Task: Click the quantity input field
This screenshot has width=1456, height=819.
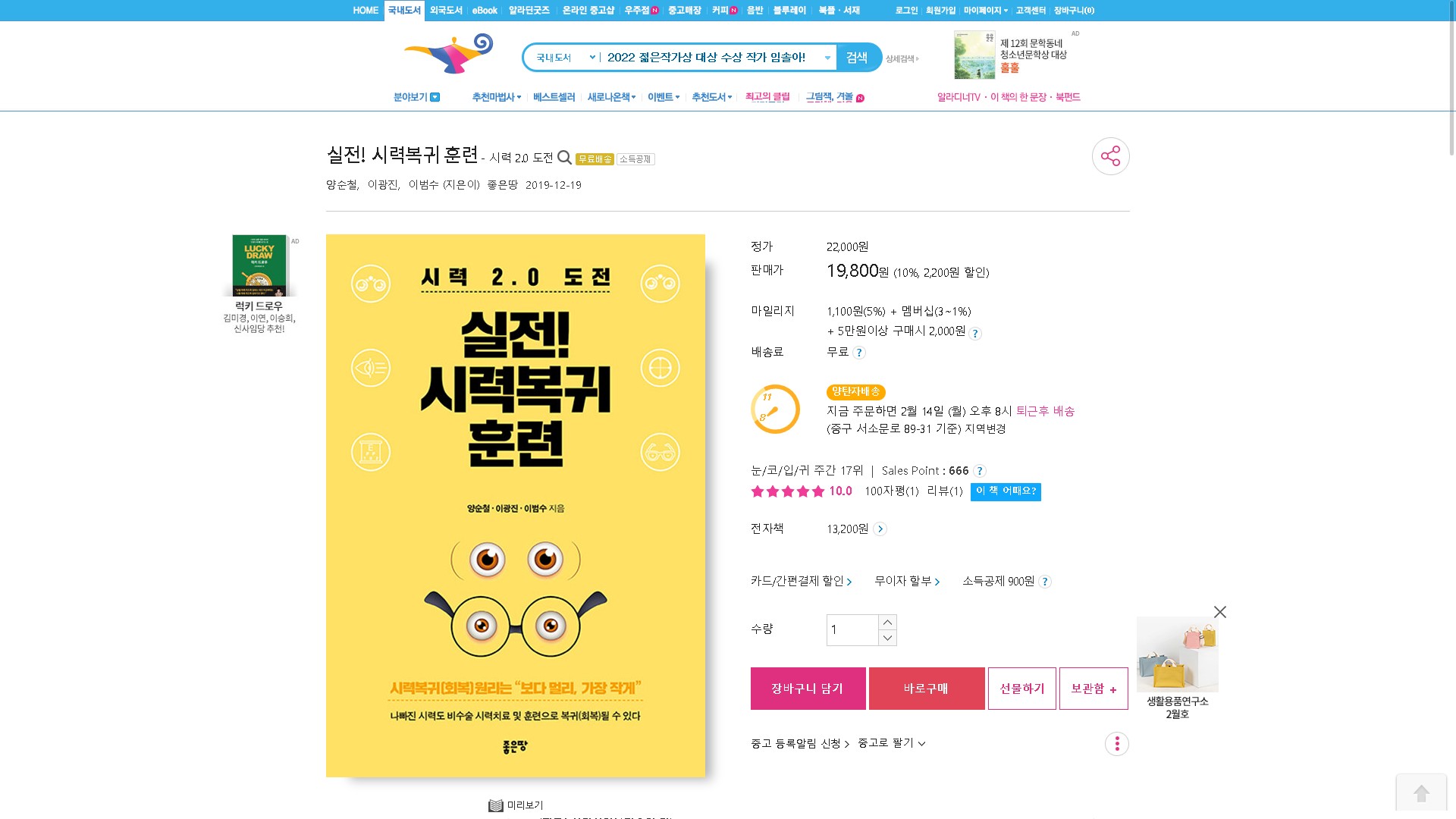Action: [852, 630]
